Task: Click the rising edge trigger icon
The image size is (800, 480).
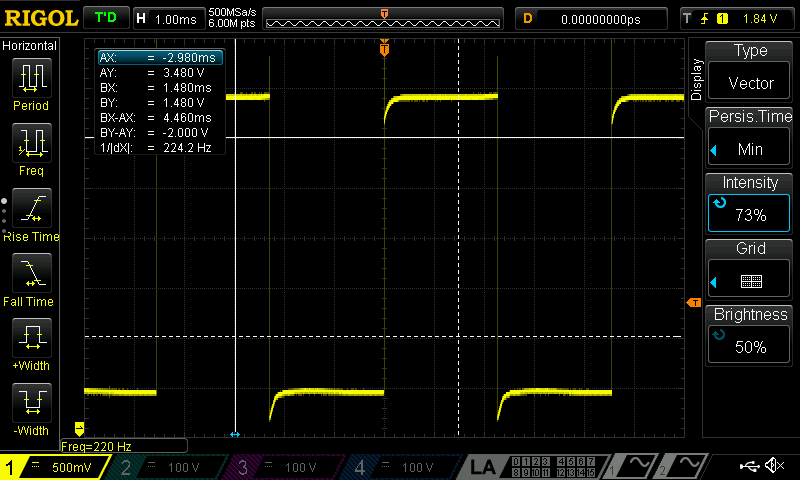Action: coord(705,19)
